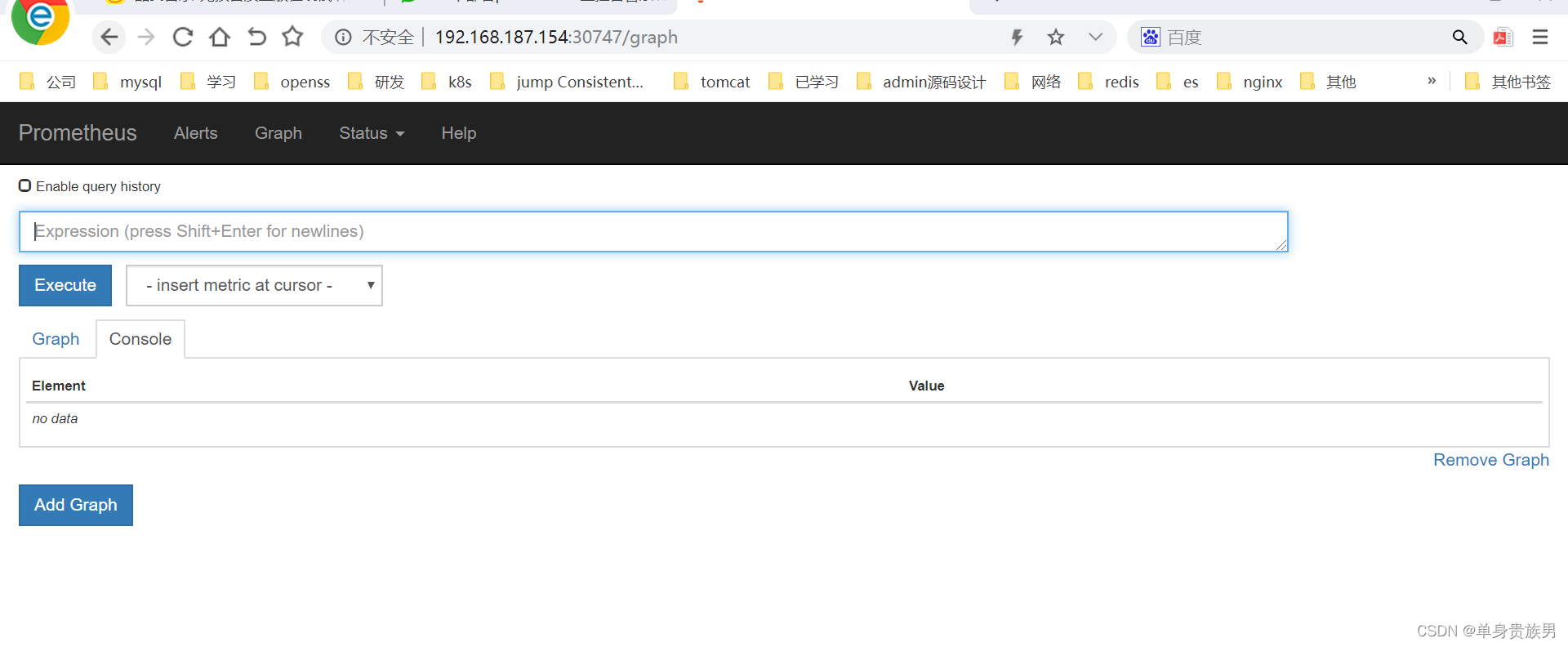
Task: Open the jump Consistent bookmark folder
Action: point(567,82)
